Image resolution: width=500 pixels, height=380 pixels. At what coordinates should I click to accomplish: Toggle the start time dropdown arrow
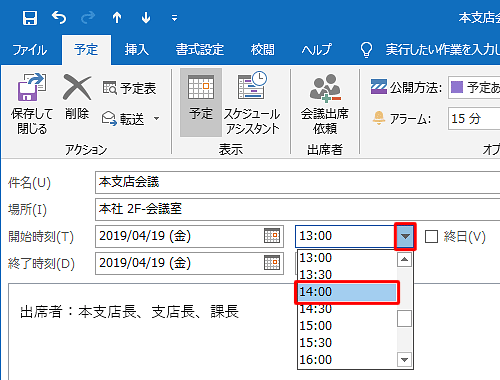[x=405, y=236]
